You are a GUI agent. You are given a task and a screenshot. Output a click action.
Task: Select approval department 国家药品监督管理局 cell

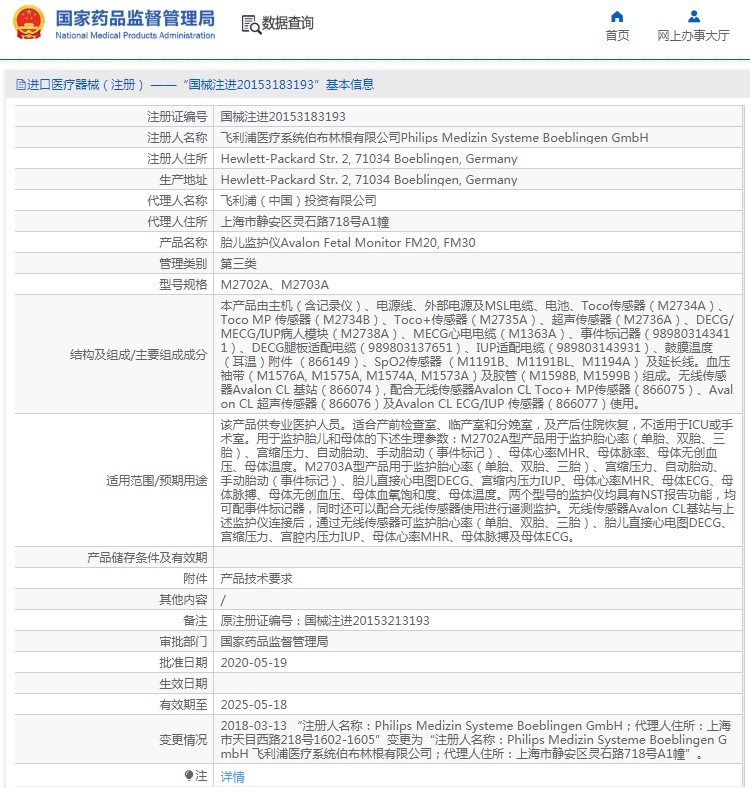pyautogui.click(x=274, y=642)
